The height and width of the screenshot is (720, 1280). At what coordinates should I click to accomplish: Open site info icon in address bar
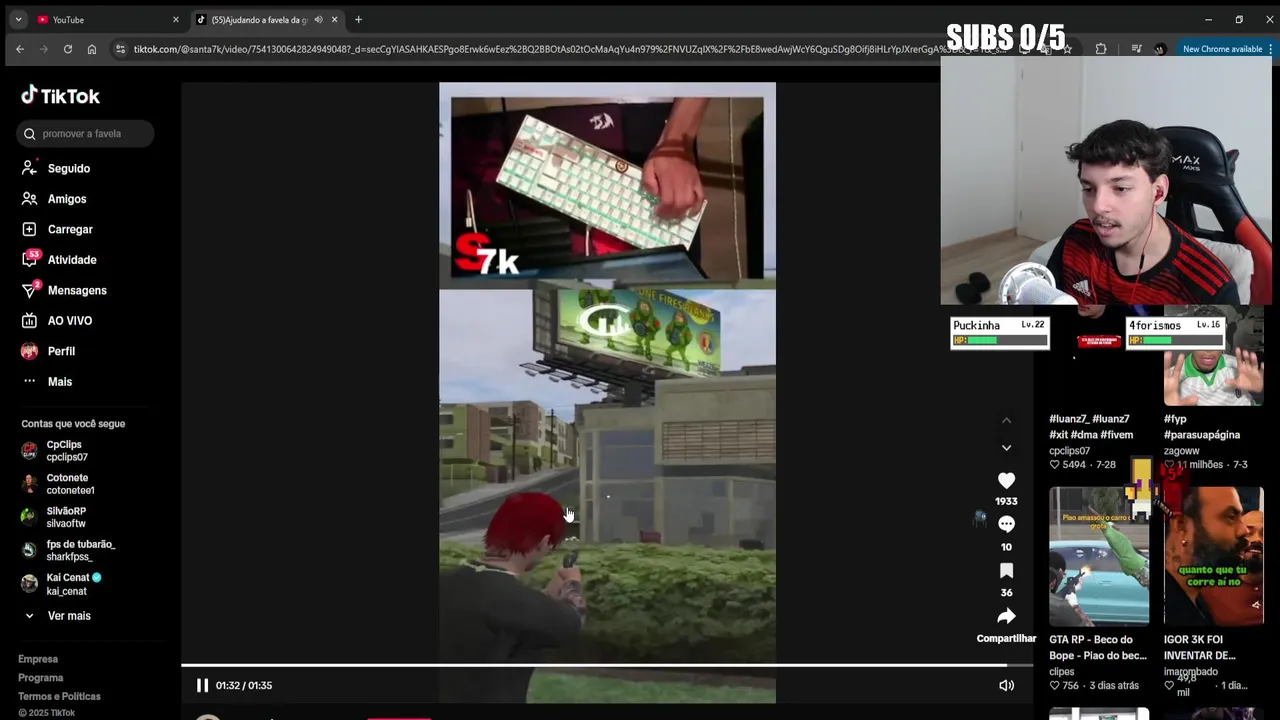click(x=121, y=49)
